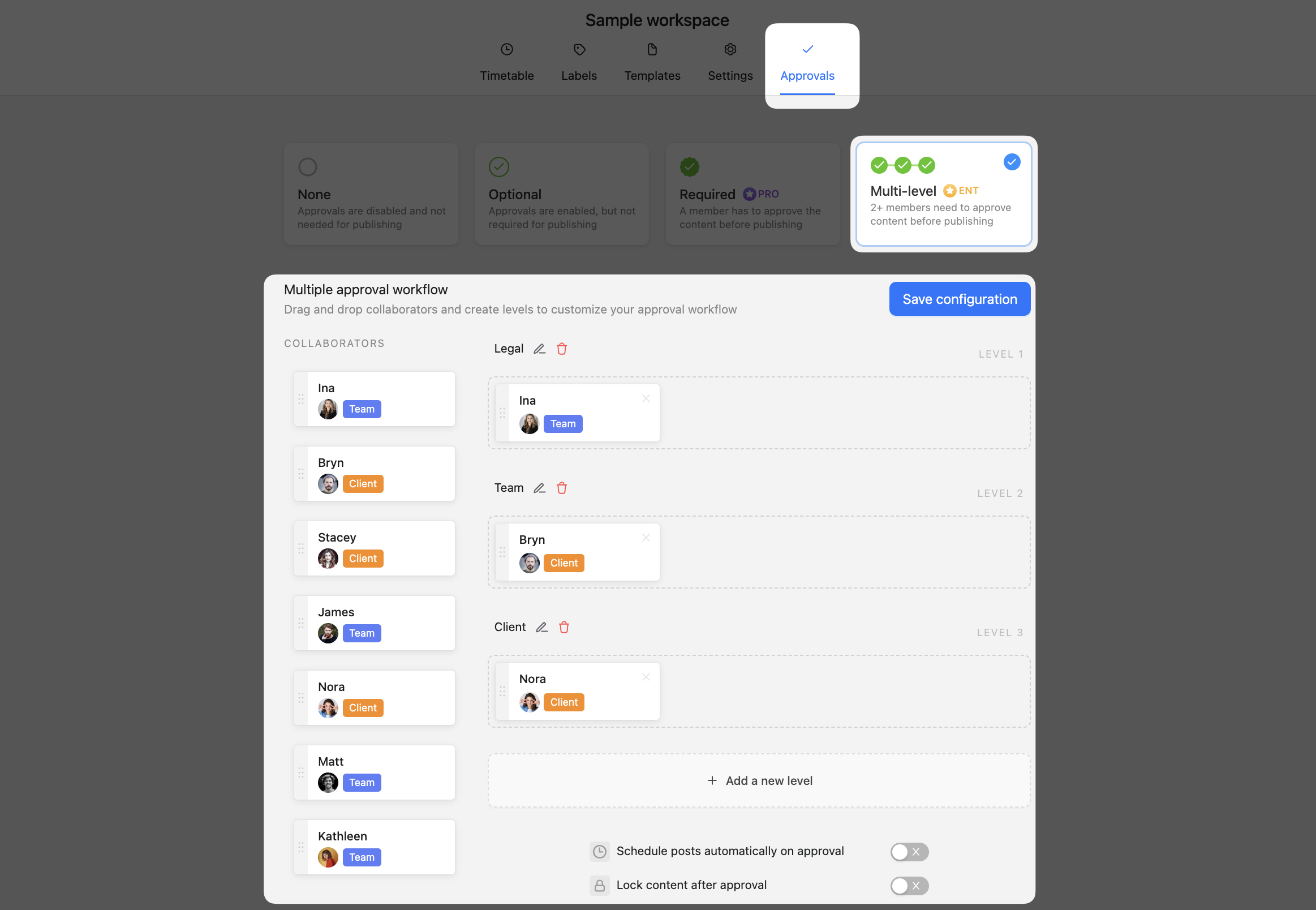The height and width of the screenshot is (910, 1316).
Task: Select the Required PRO approval option
Action: [752, 195]
